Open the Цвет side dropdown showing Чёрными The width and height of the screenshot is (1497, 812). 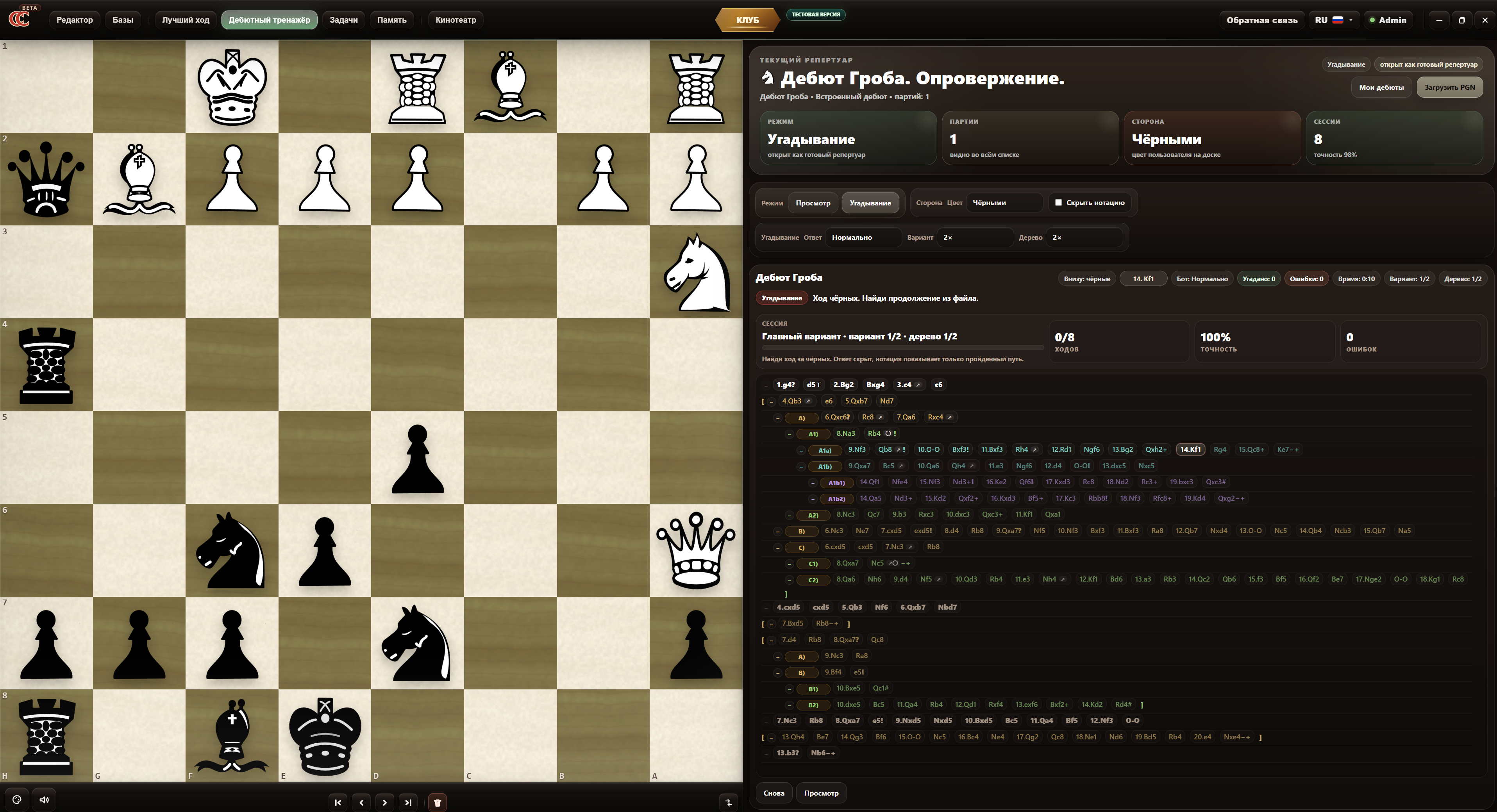tap(1004, 203)
